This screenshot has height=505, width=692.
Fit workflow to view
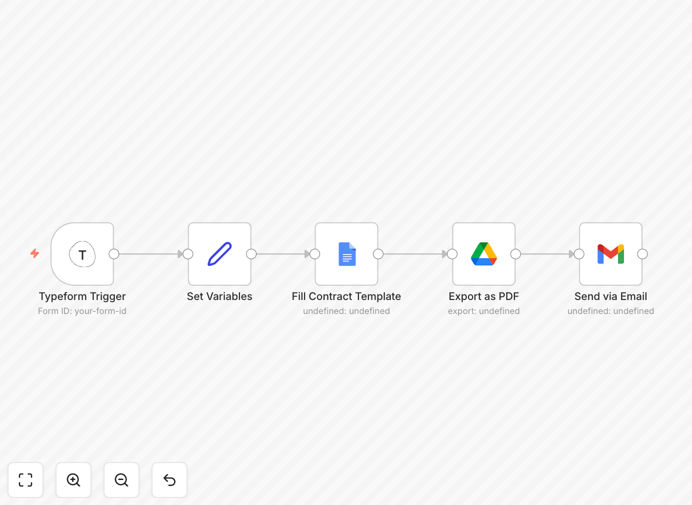[x=26, y=480]
